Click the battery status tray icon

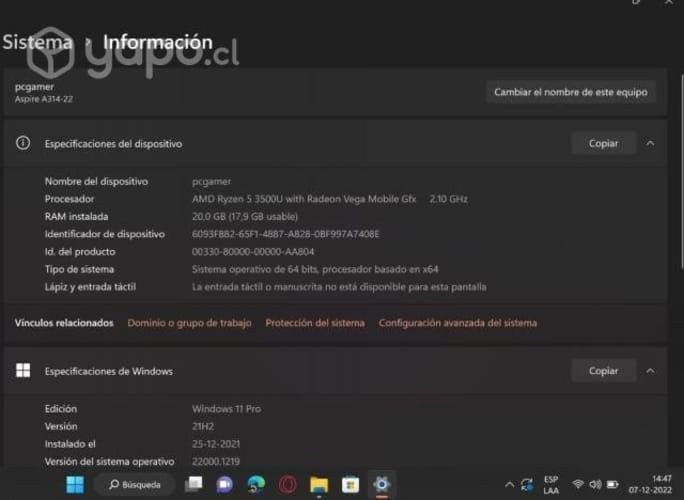click(613, 484)
